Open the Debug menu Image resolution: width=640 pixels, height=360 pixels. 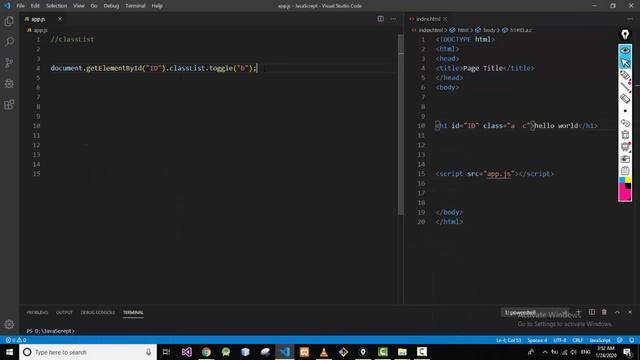111,6
